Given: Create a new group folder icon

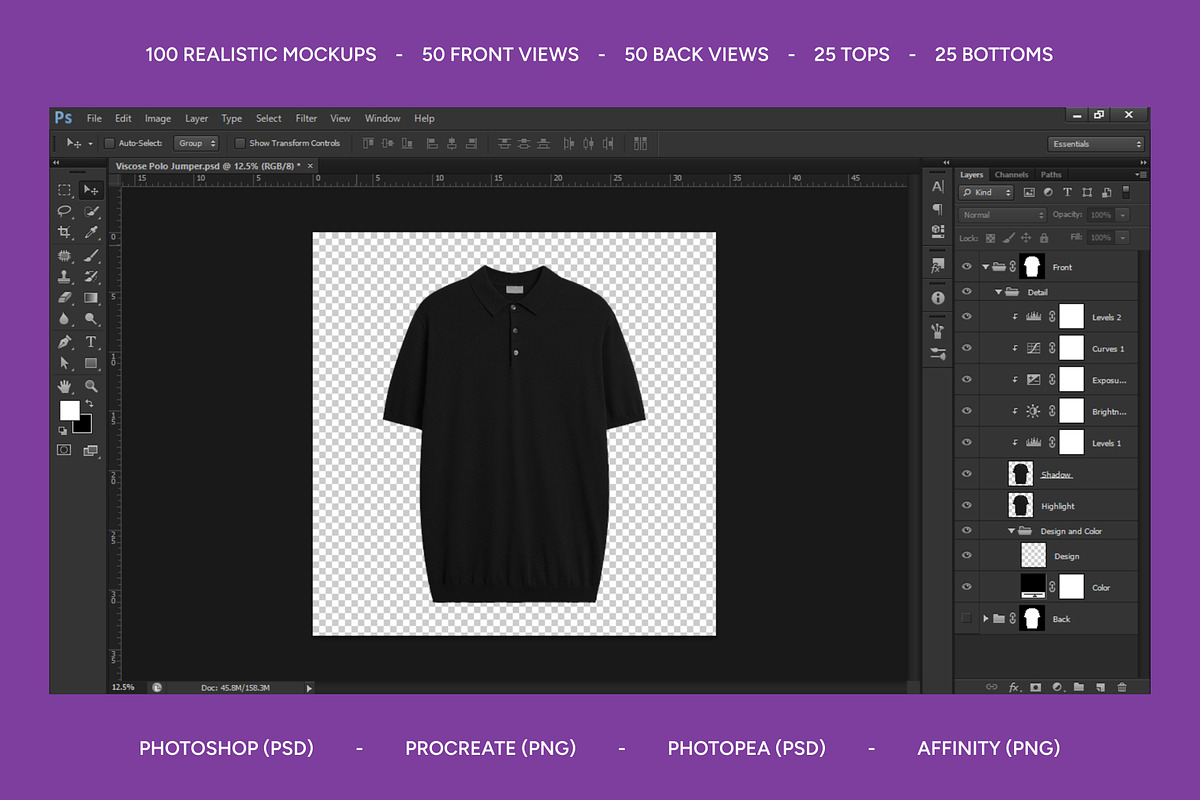Looking at the screenshot, I should pyautogui.click(x=1078, y=687).
